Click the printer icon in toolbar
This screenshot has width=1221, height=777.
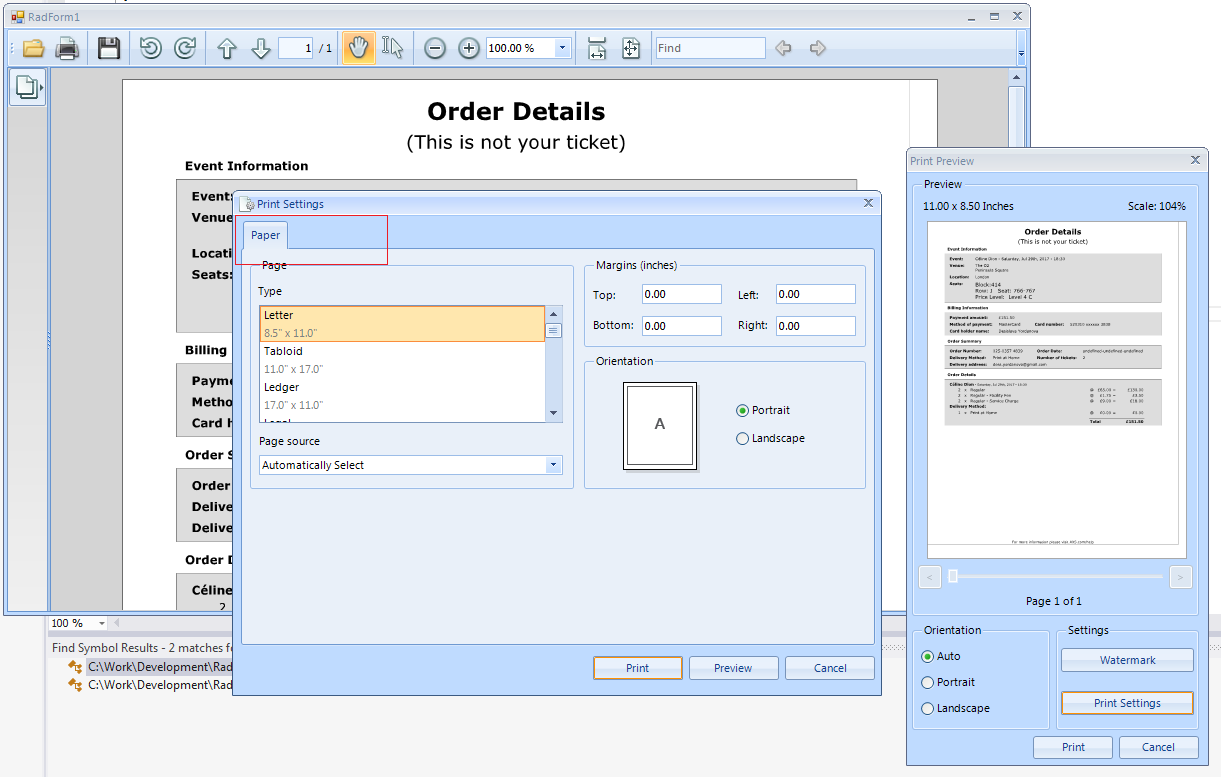[x=67, y=48]
